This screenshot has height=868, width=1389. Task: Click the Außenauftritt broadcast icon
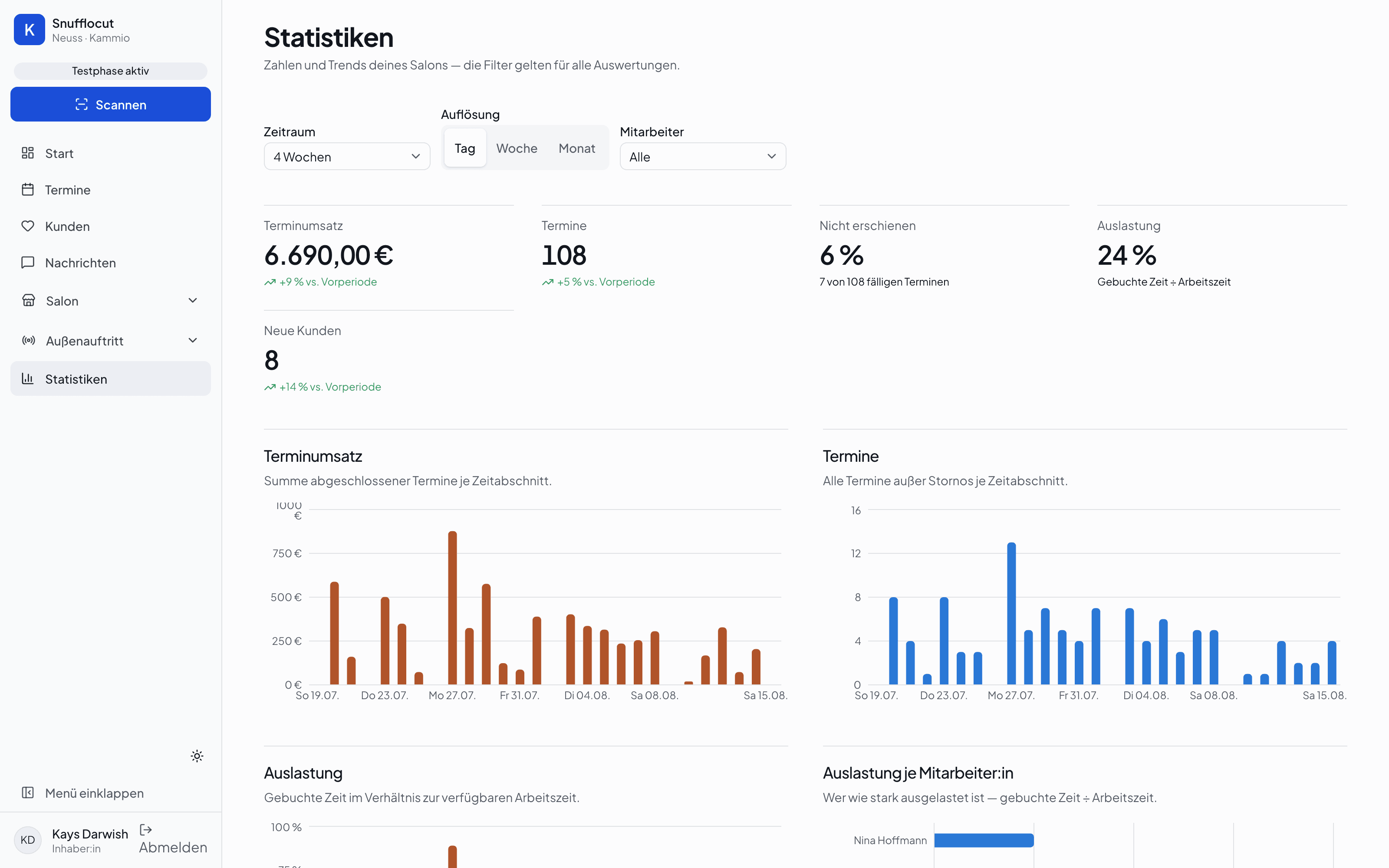click(x=28, y=340)
